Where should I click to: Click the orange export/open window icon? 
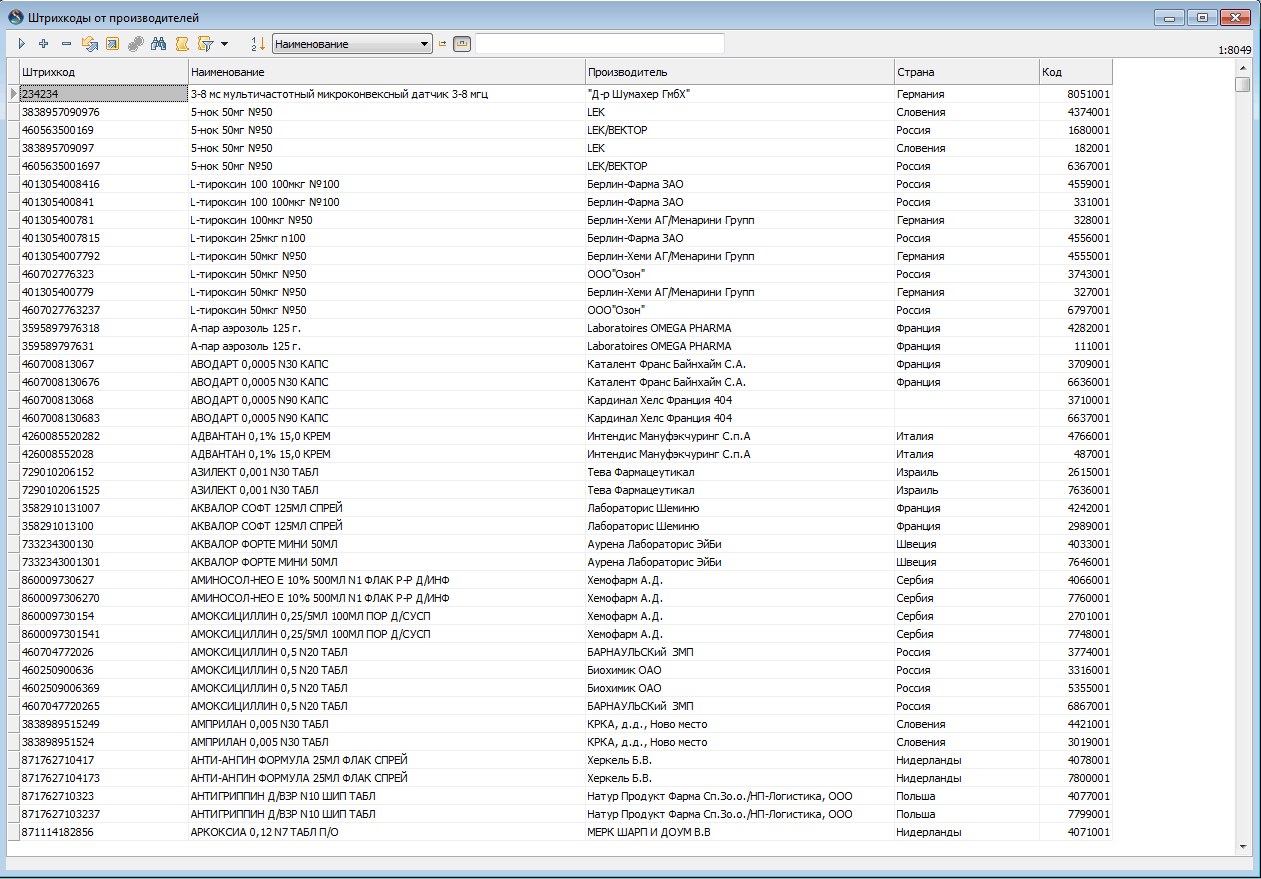pos(112,44)
